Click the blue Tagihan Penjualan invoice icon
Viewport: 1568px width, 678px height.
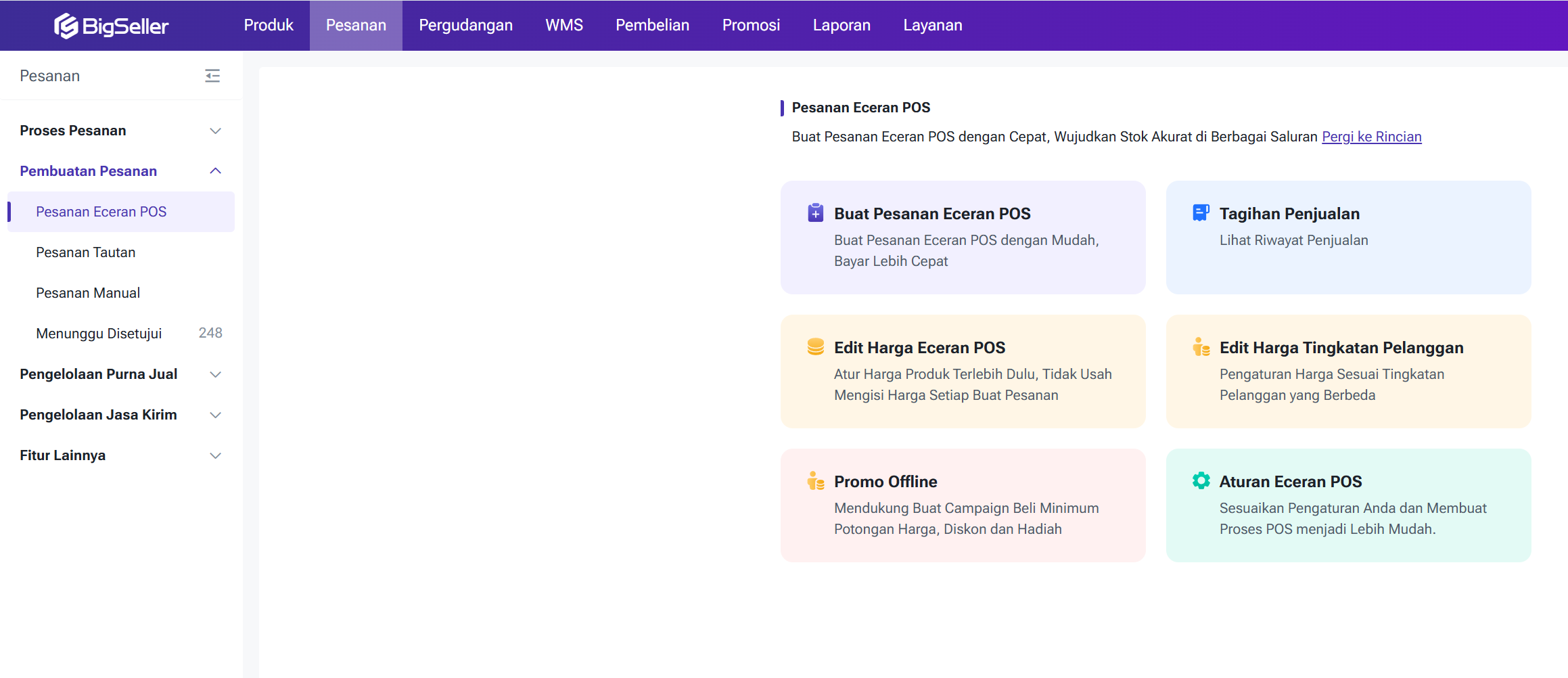point(1201,213)
